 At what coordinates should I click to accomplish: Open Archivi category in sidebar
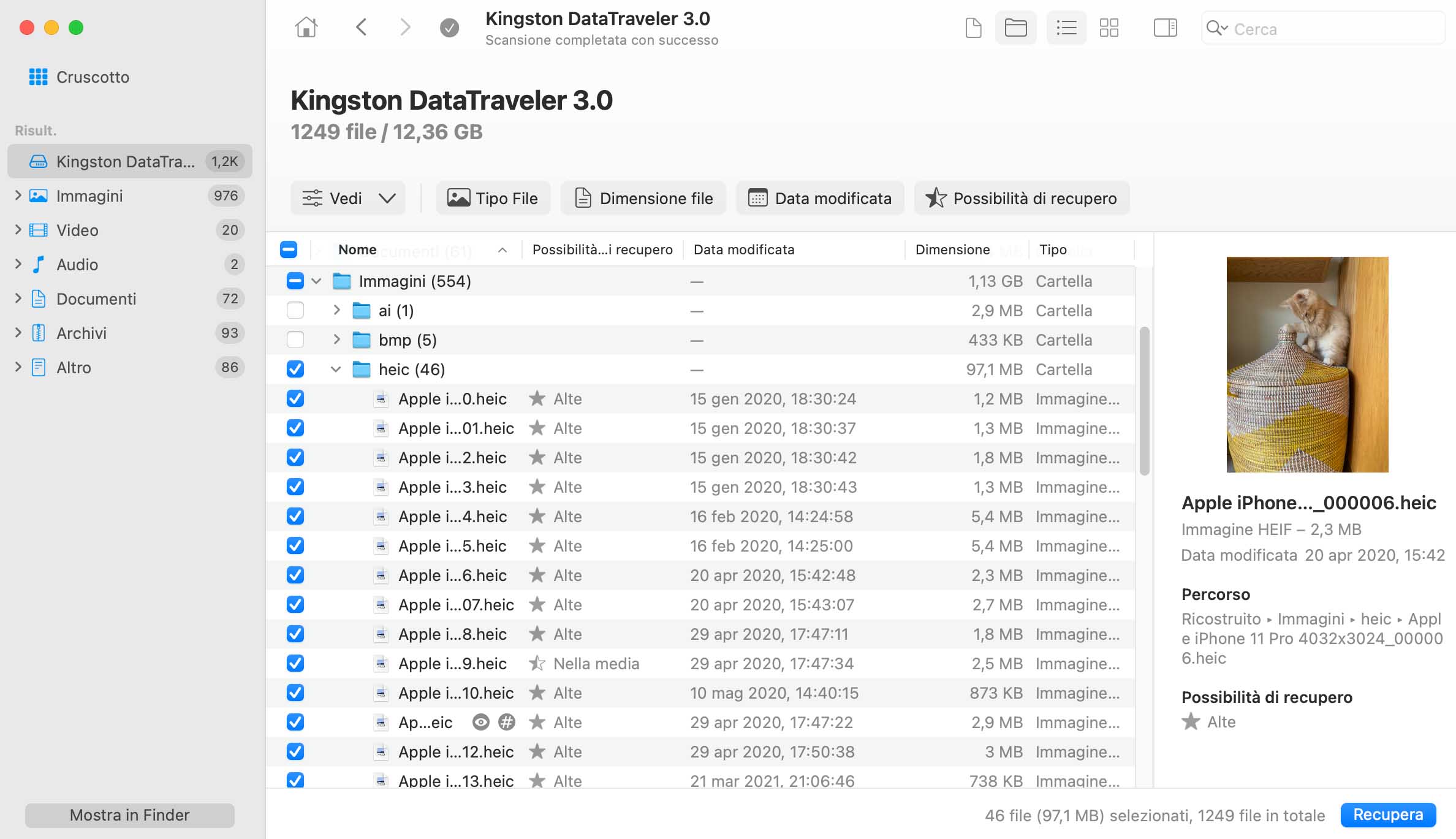(130, 333)
